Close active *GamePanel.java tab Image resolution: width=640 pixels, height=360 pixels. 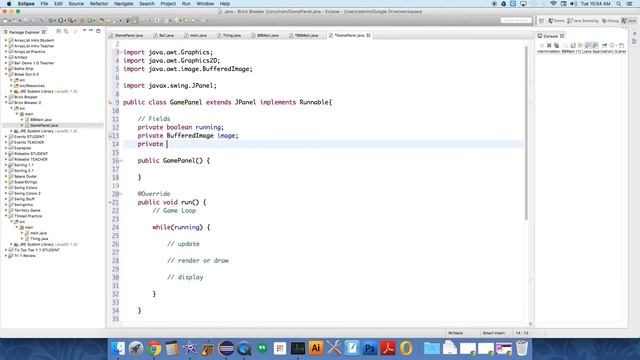[368, 36]
